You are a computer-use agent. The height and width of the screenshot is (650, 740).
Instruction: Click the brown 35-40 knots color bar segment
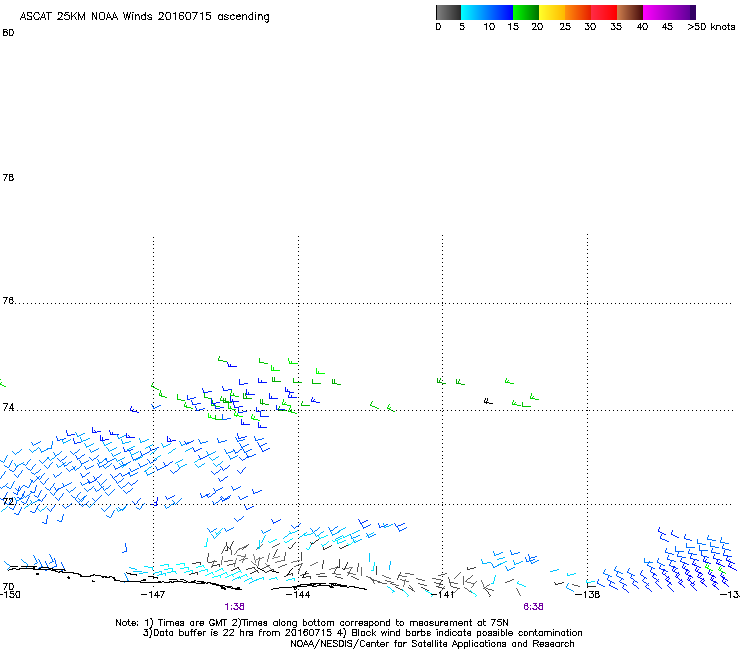click(630, 12)
